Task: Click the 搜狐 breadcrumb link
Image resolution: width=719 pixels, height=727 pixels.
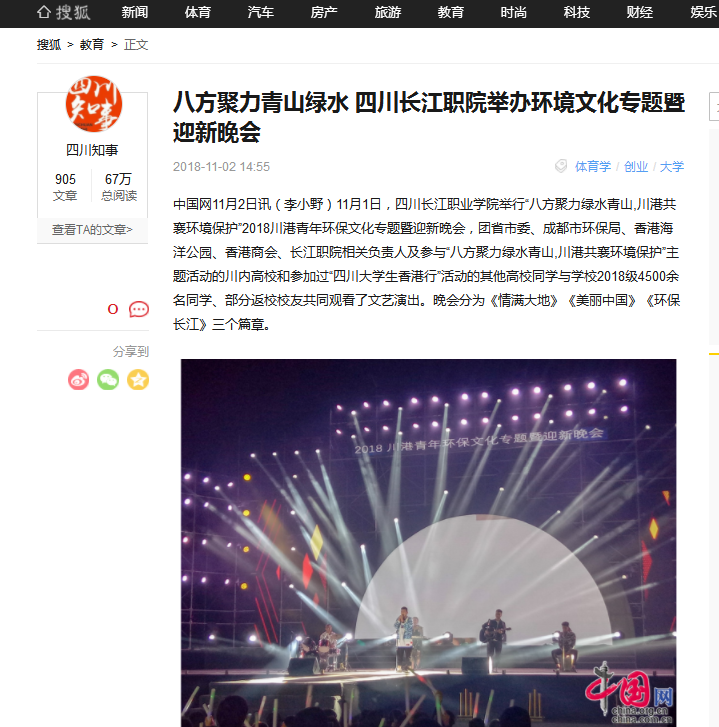Action: [x=49, y=45]
